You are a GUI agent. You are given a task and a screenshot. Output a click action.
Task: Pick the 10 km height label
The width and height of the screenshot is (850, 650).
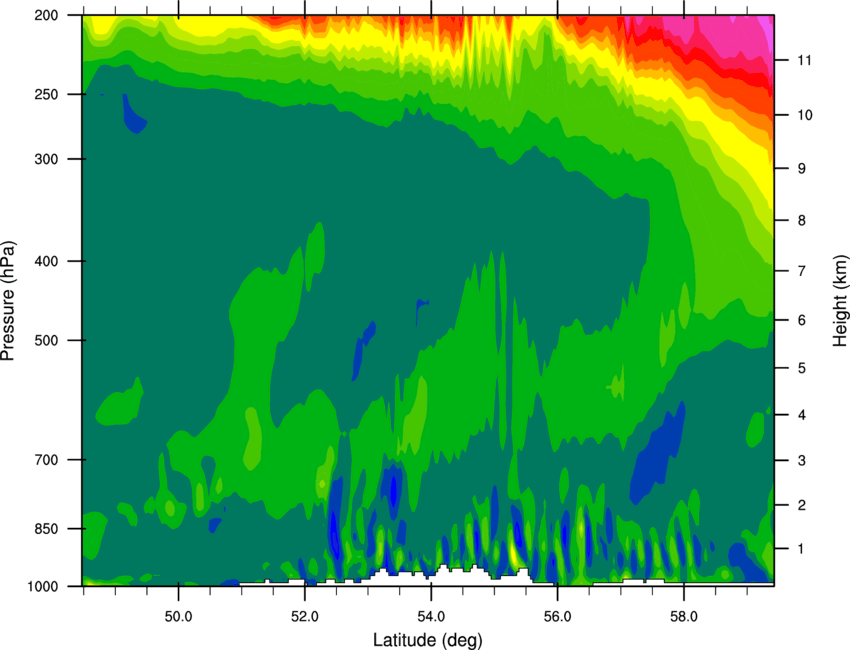coord(805,115)
